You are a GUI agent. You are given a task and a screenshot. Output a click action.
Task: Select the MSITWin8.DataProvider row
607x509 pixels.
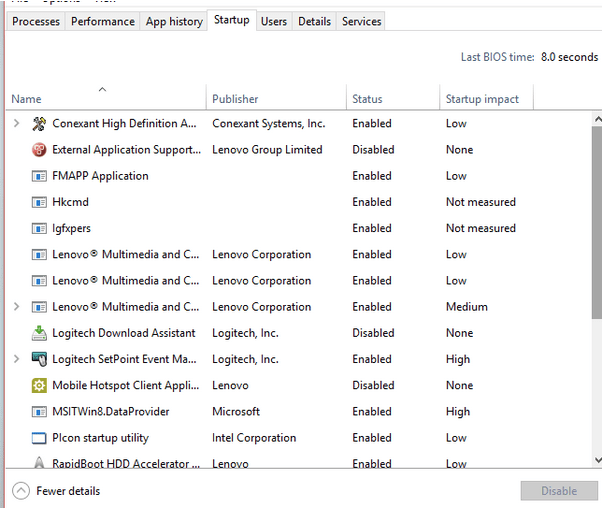[299, 412]
